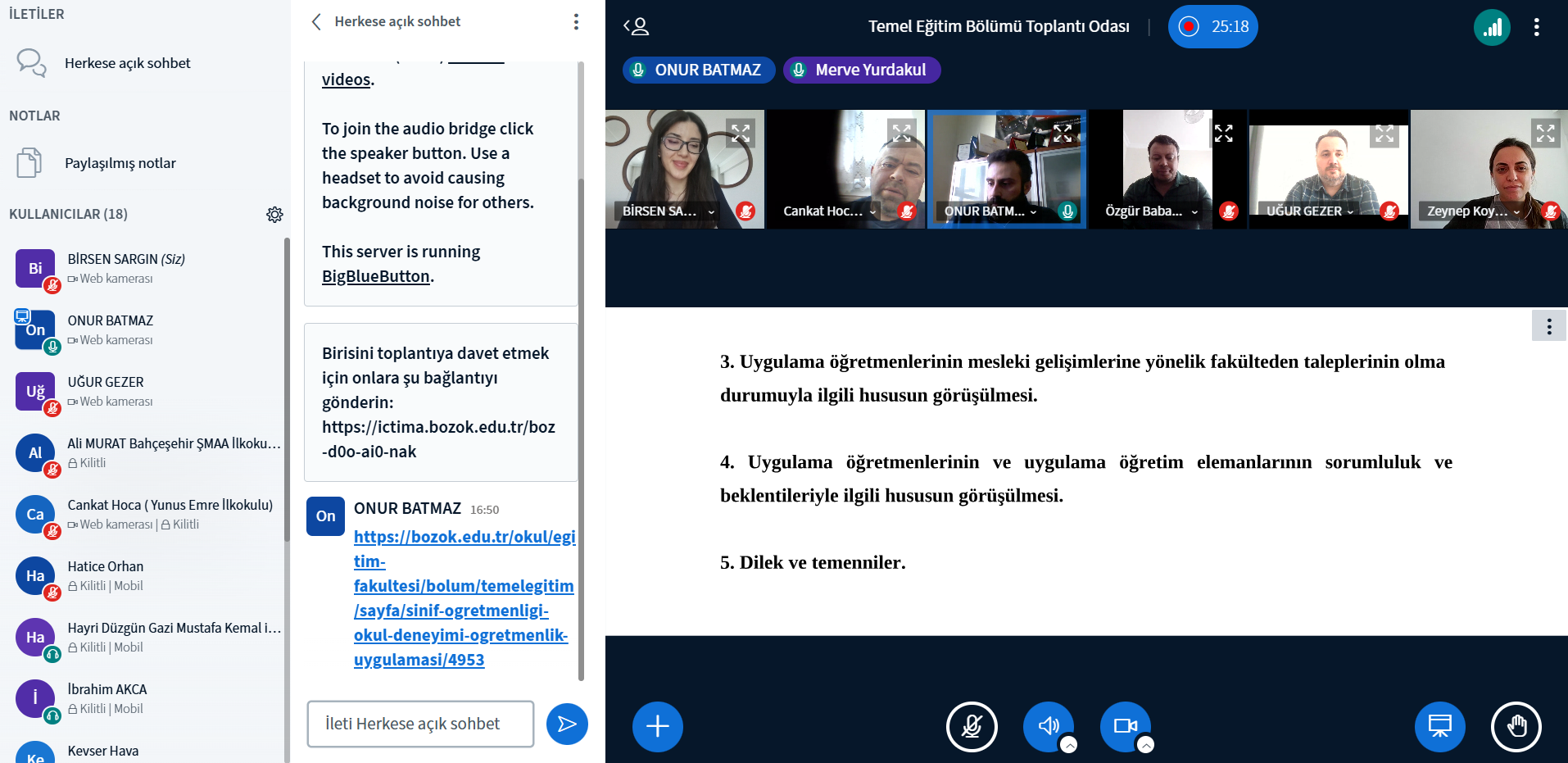Select Herkese açık sohbet in sidebar
Screen dimensions: 1568x763
coord(127,63)
